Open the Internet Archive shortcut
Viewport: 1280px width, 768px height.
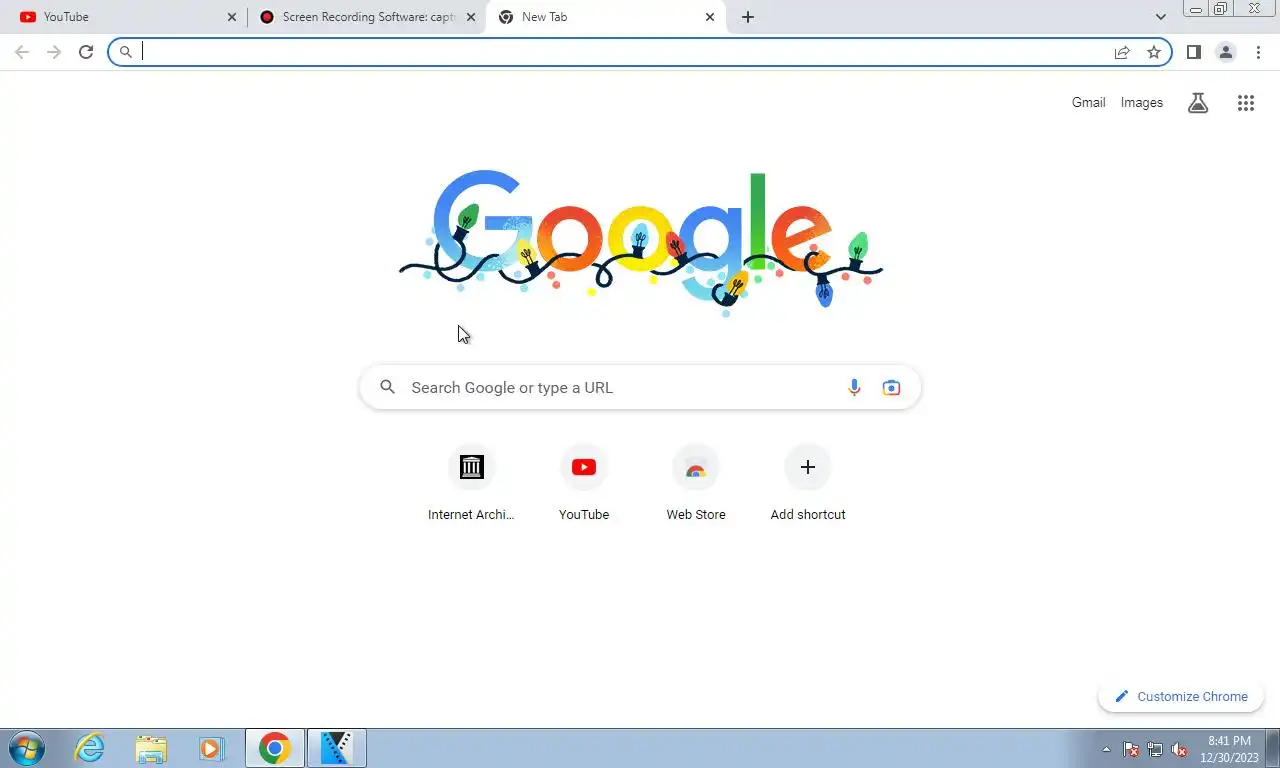coord(471,485)
